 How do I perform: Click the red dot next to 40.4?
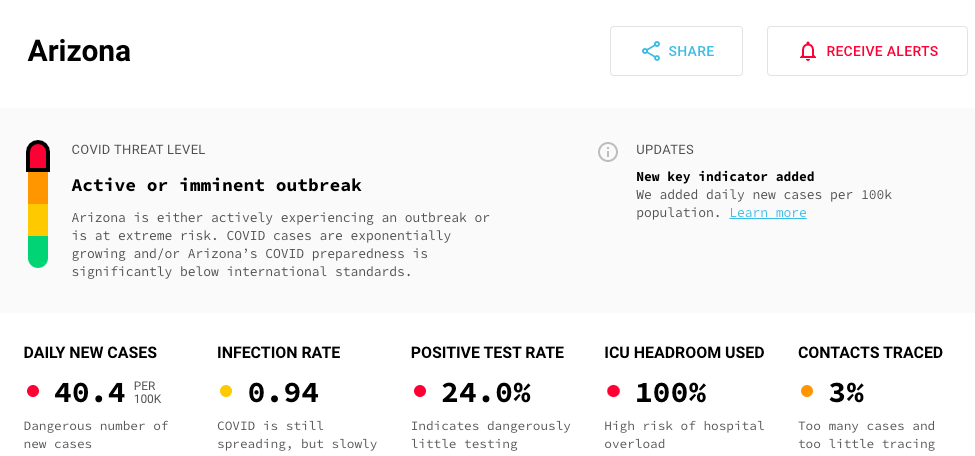click(33, 391)
